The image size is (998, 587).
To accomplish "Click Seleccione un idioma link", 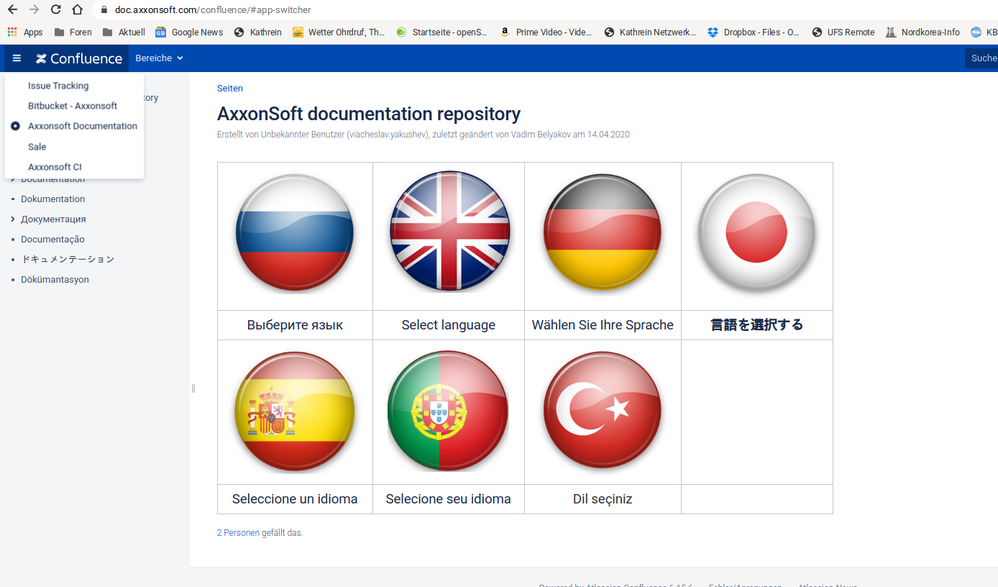I will 295,499.
